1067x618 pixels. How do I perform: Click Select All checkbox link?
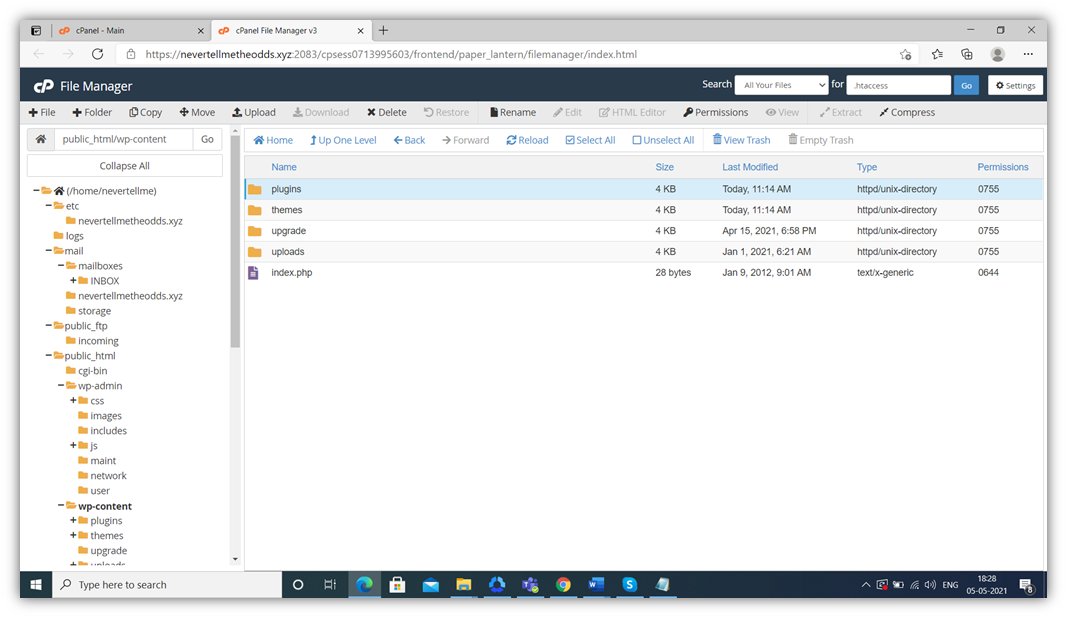(590, 140)
